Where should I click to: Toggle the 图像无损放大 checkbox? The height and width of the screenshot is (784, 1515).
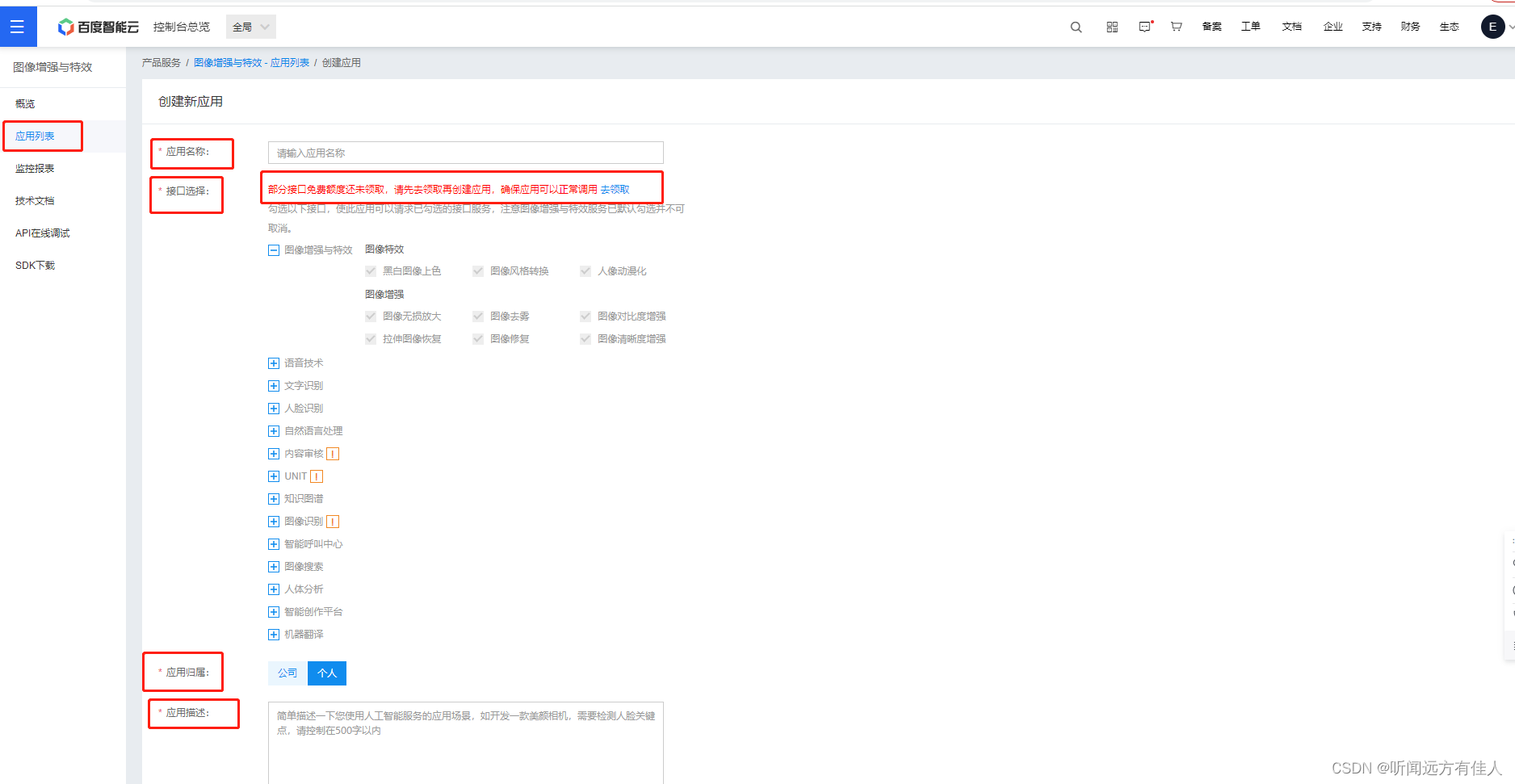pyautogui.click(x=371, y=317)
